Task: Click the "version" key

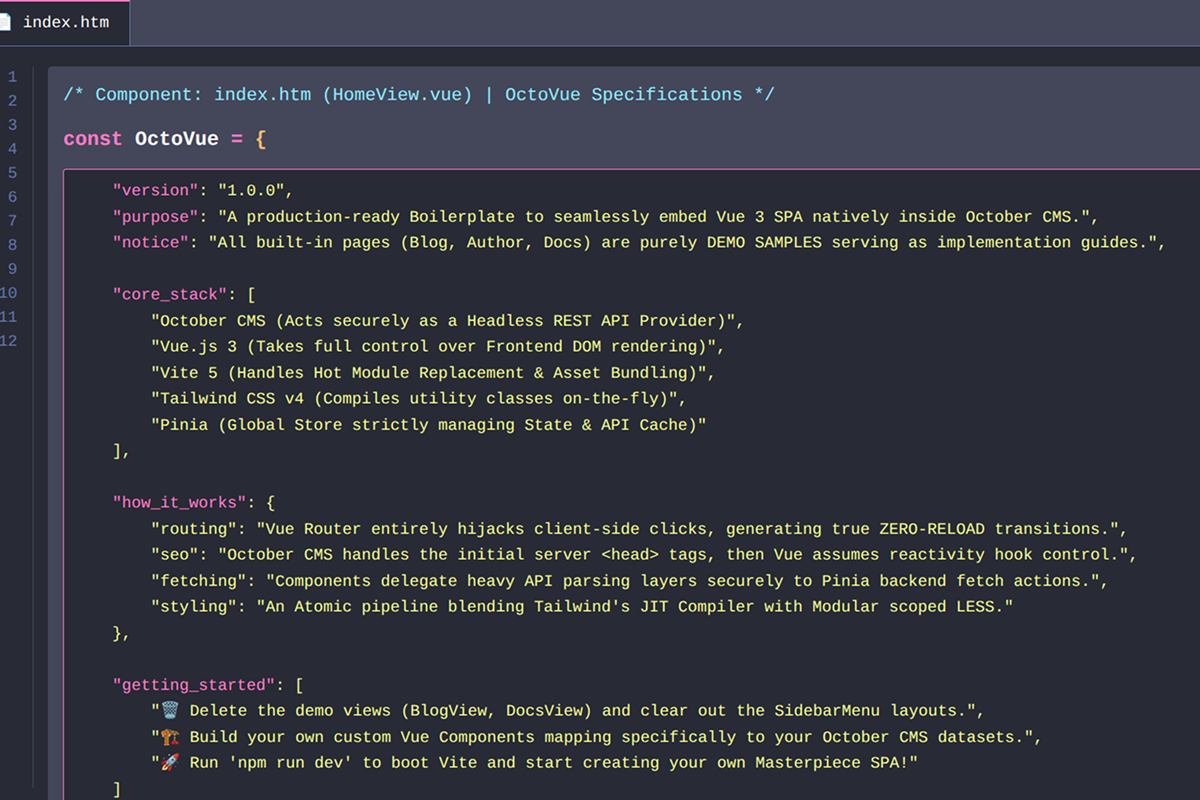Action: [x=155, y=190]
